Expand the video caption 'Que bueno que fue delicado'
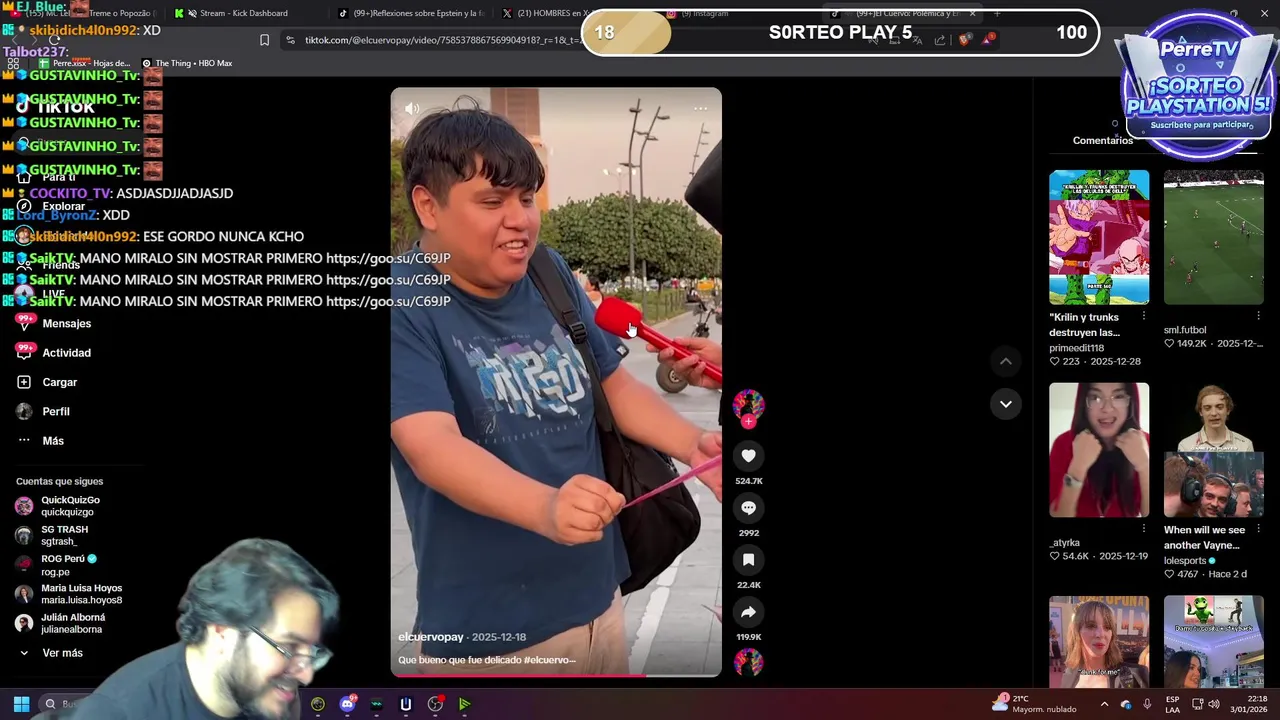This screenshot has width=1280, height=720. tap(487, 660)
